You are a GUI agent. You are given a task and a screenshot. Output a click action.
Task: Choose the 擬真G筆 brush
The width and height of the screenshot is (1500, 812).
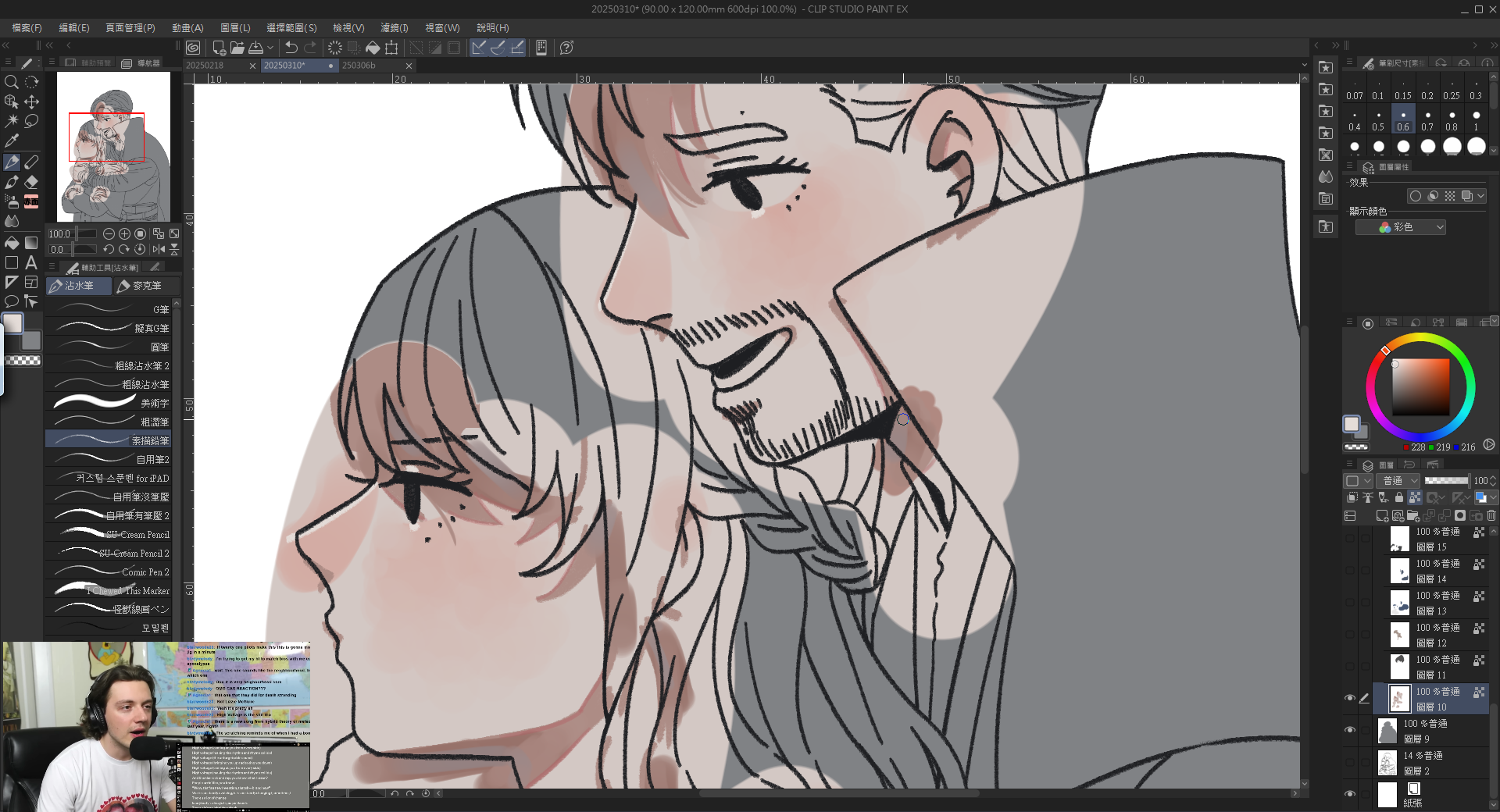[x=109, y=328]
